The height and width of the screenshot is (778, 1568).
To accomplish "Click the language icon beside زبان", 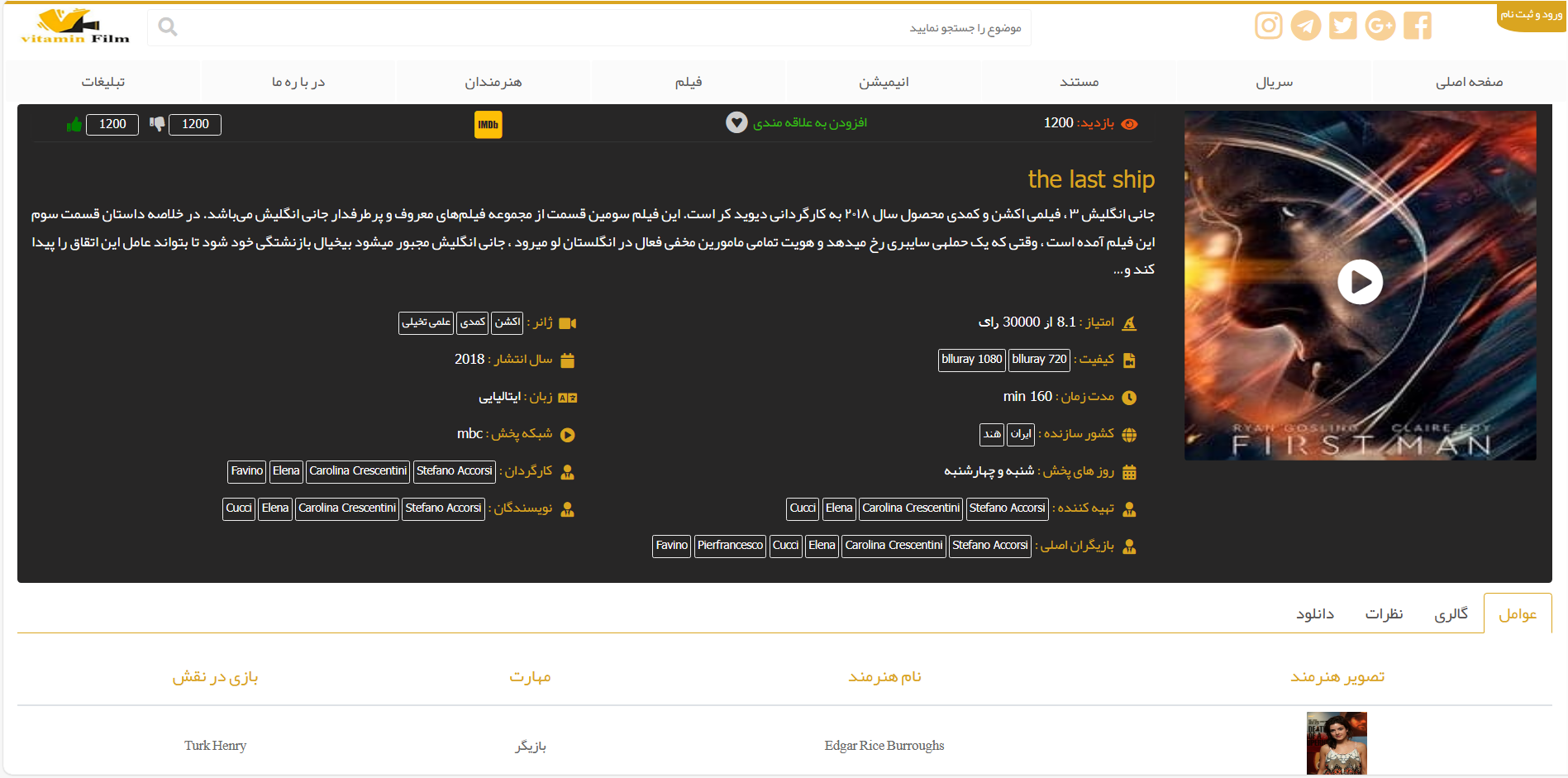I will click(x=567, y=398).
